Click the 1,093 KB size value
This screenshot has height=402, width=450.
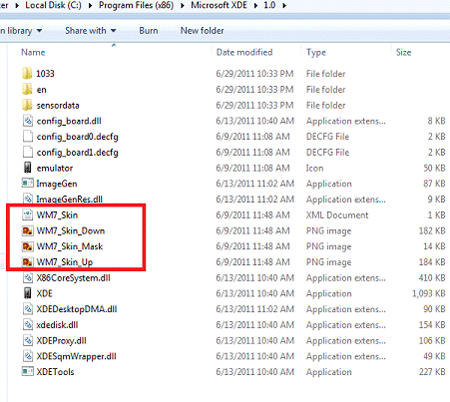click(x=429, y=293)
